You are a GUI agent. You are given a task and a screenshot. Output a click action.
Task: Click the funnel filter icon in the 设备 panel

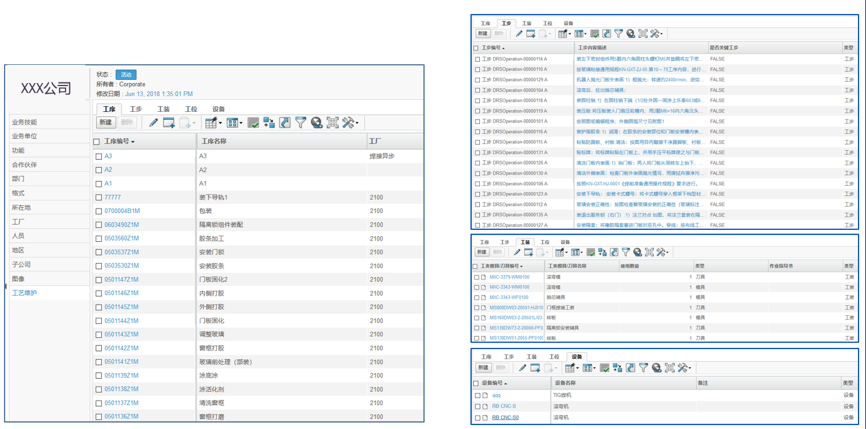(643, 367)
